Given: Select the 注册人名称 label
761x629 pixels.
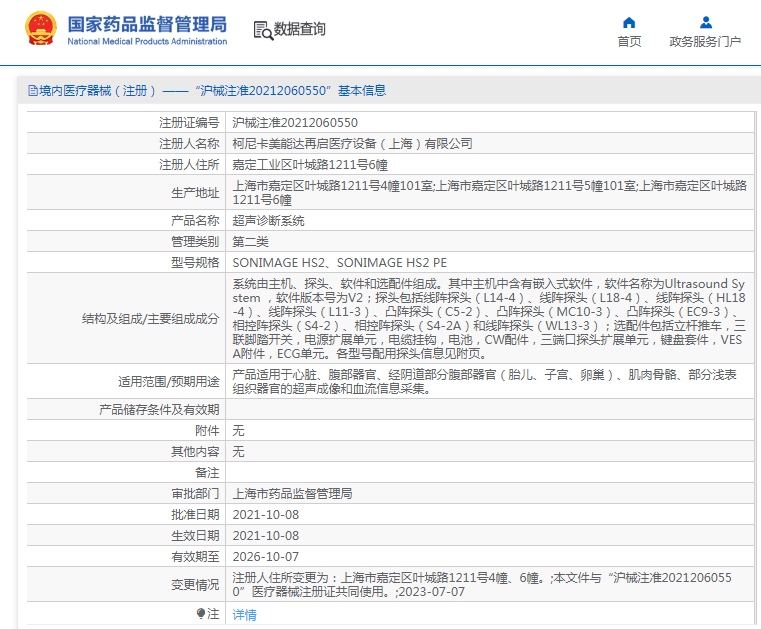Looking at the screenshot, I should (x=189, y=144).
